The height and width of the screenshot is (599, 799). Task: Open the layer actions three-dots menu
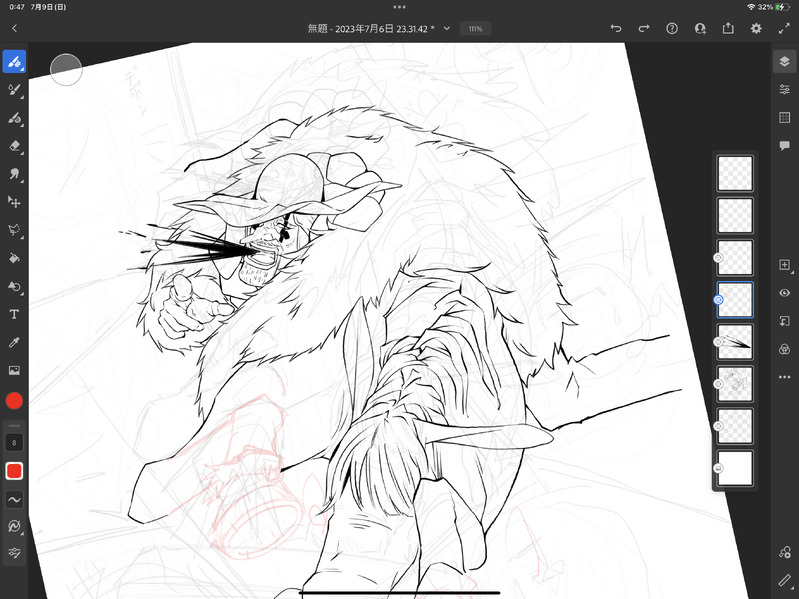tap(785, 377)
